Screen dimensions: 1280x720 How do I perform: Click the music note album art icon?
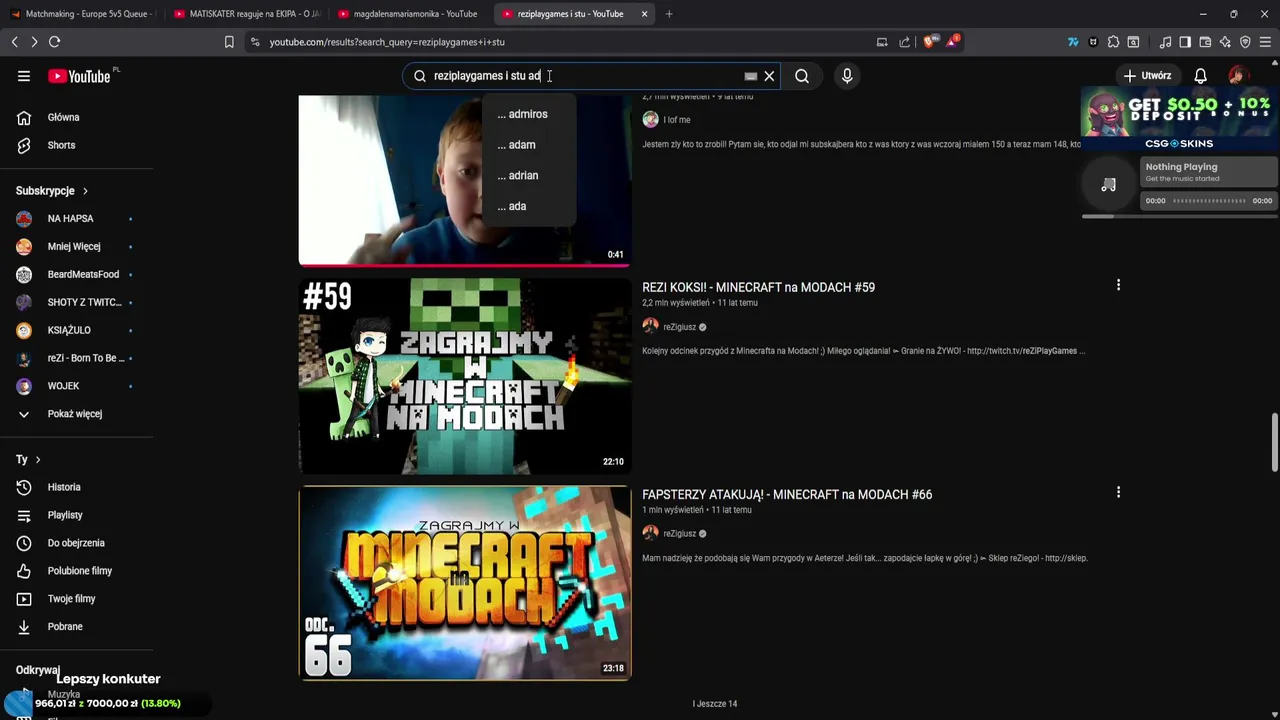coord(1108,185)
